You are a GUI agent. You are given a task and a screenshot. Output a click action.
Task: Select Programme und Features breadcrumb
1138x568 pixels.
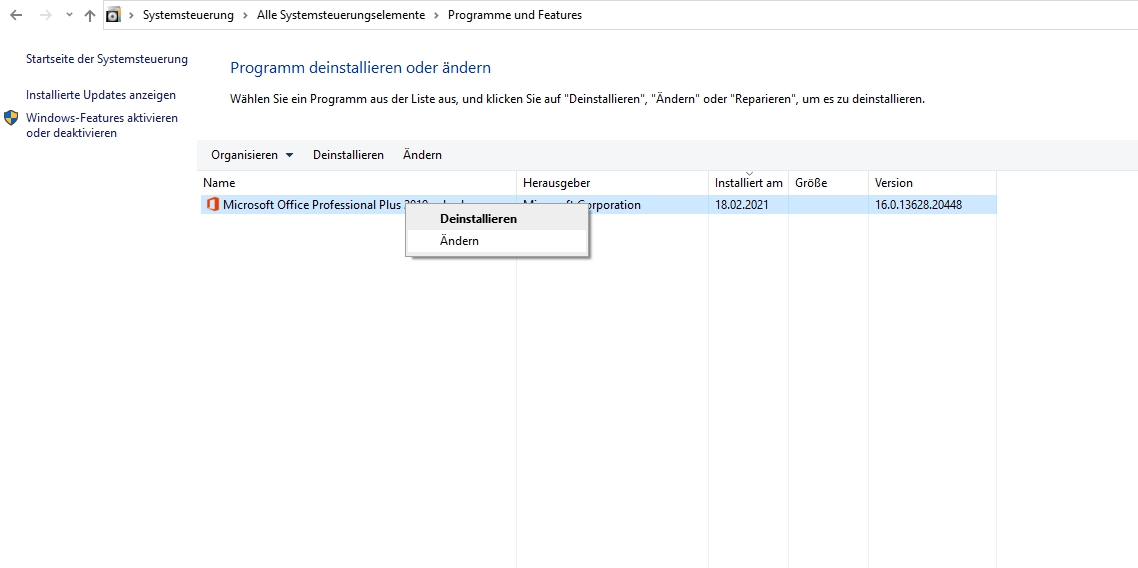(x=515, y=15)
